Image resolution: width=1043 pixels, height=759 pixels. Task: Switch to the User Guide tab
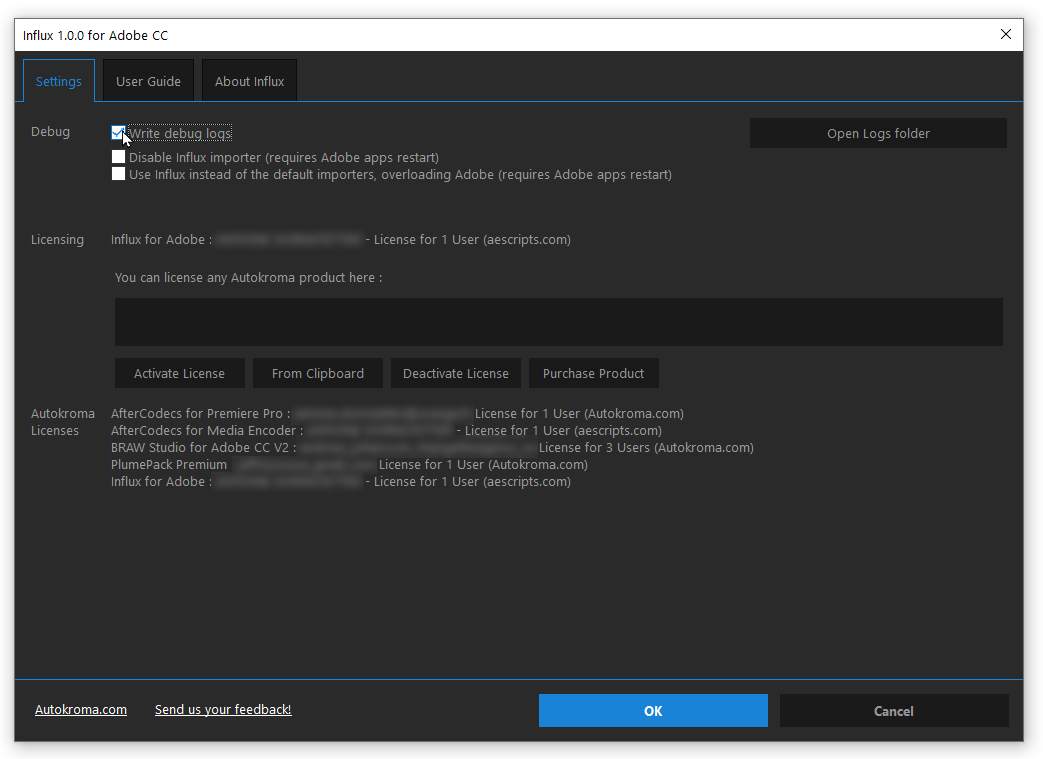148,80
